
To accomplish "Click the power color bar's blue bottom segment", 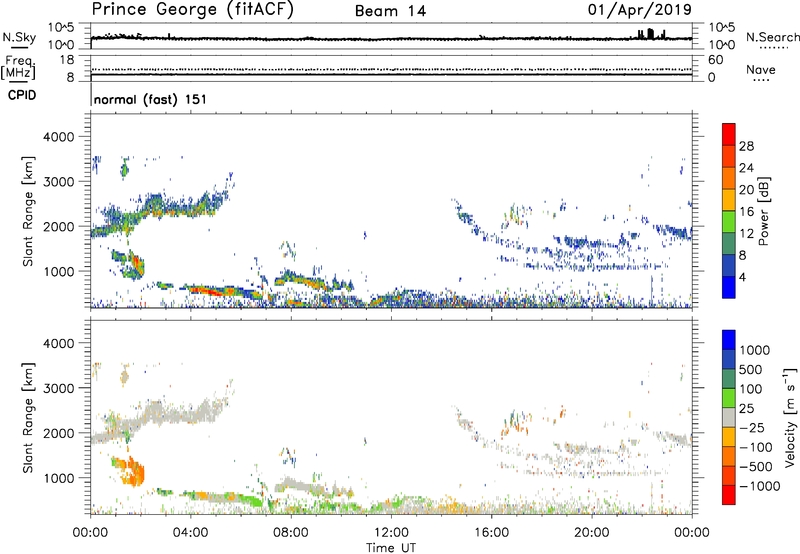I will coord(729,287).
